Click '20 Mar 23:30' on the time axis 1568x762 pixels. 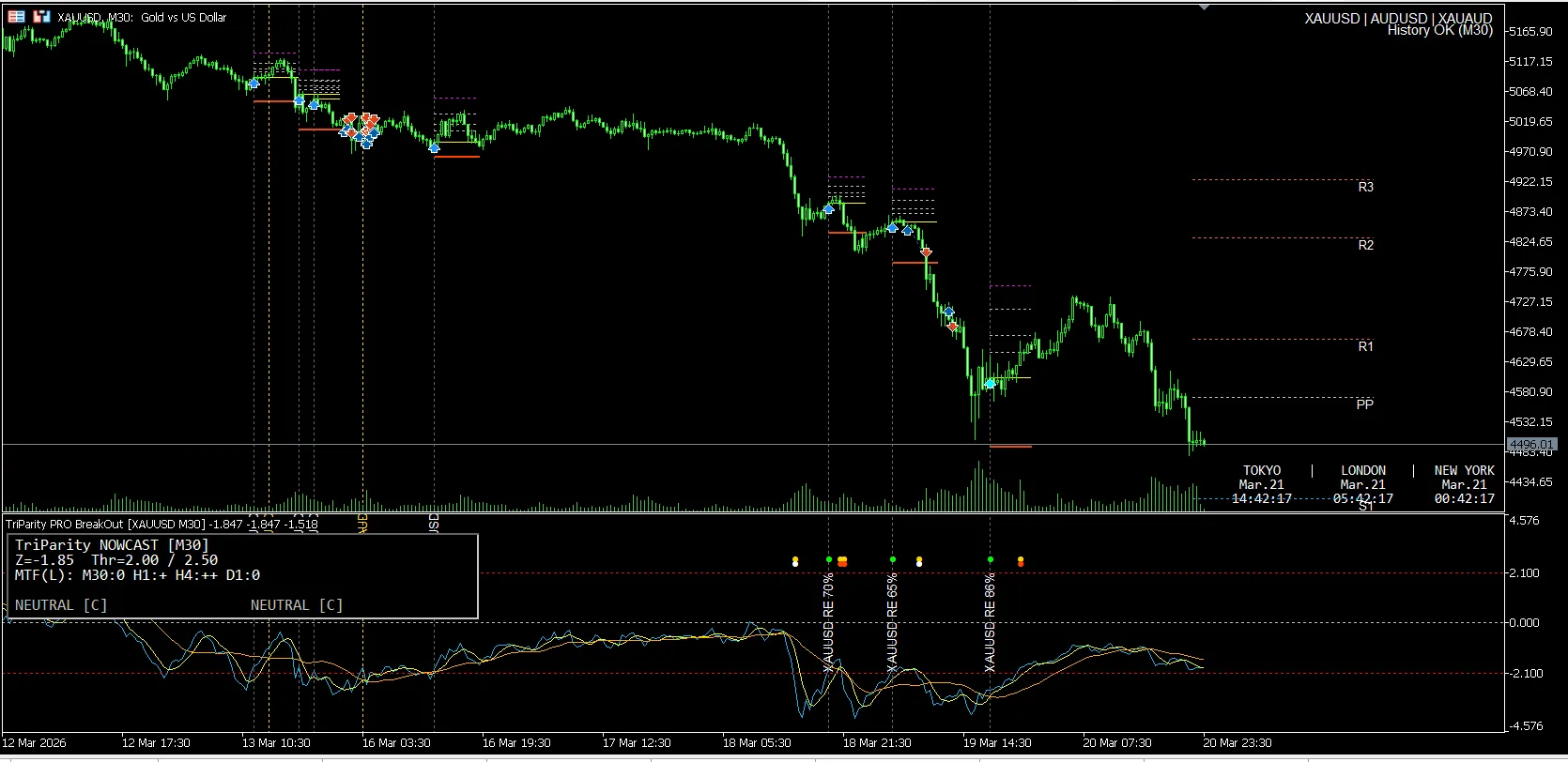pos(1237,743)
